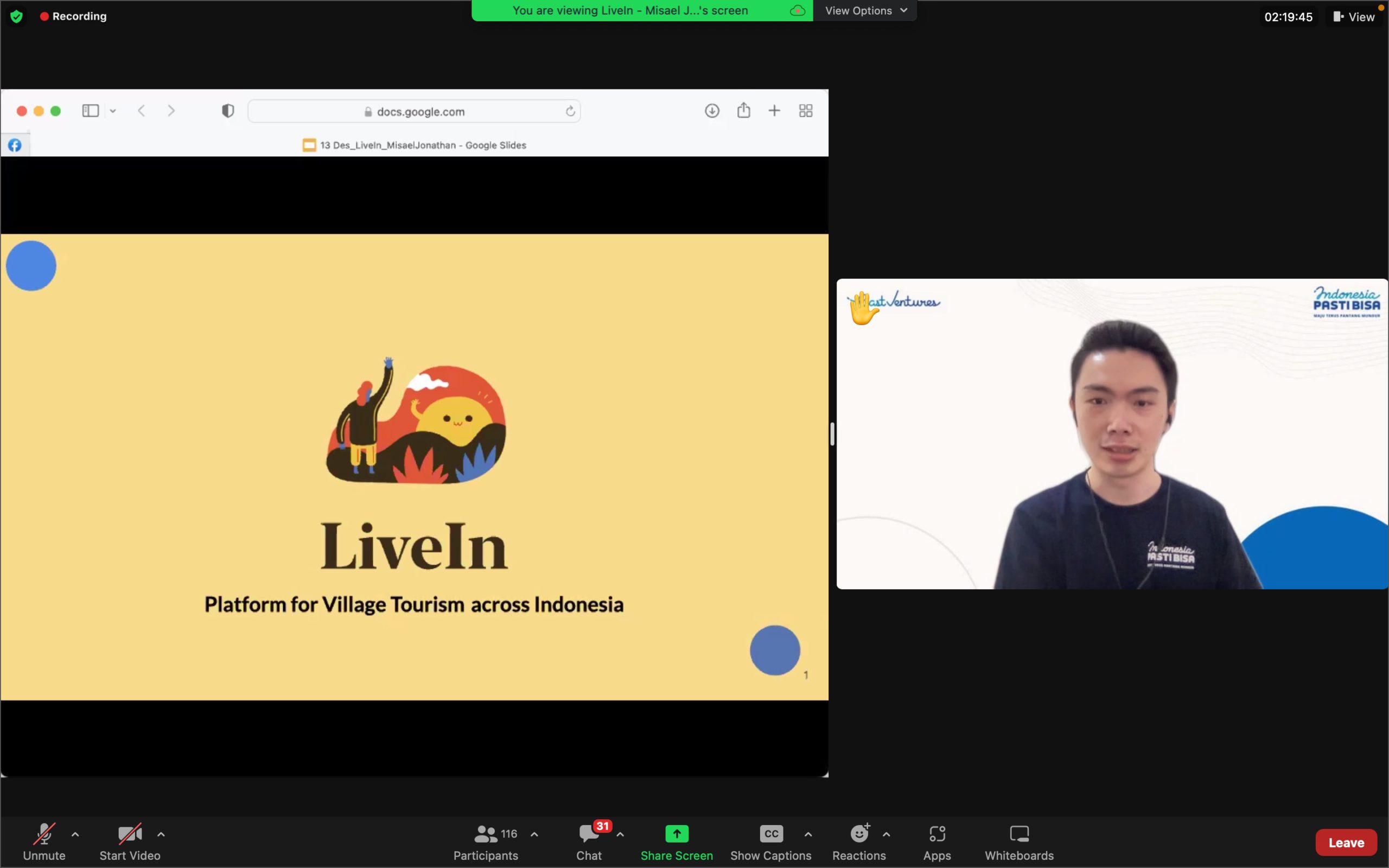
Task: Expand the Participants options arrow
Action: coord(534,834)
